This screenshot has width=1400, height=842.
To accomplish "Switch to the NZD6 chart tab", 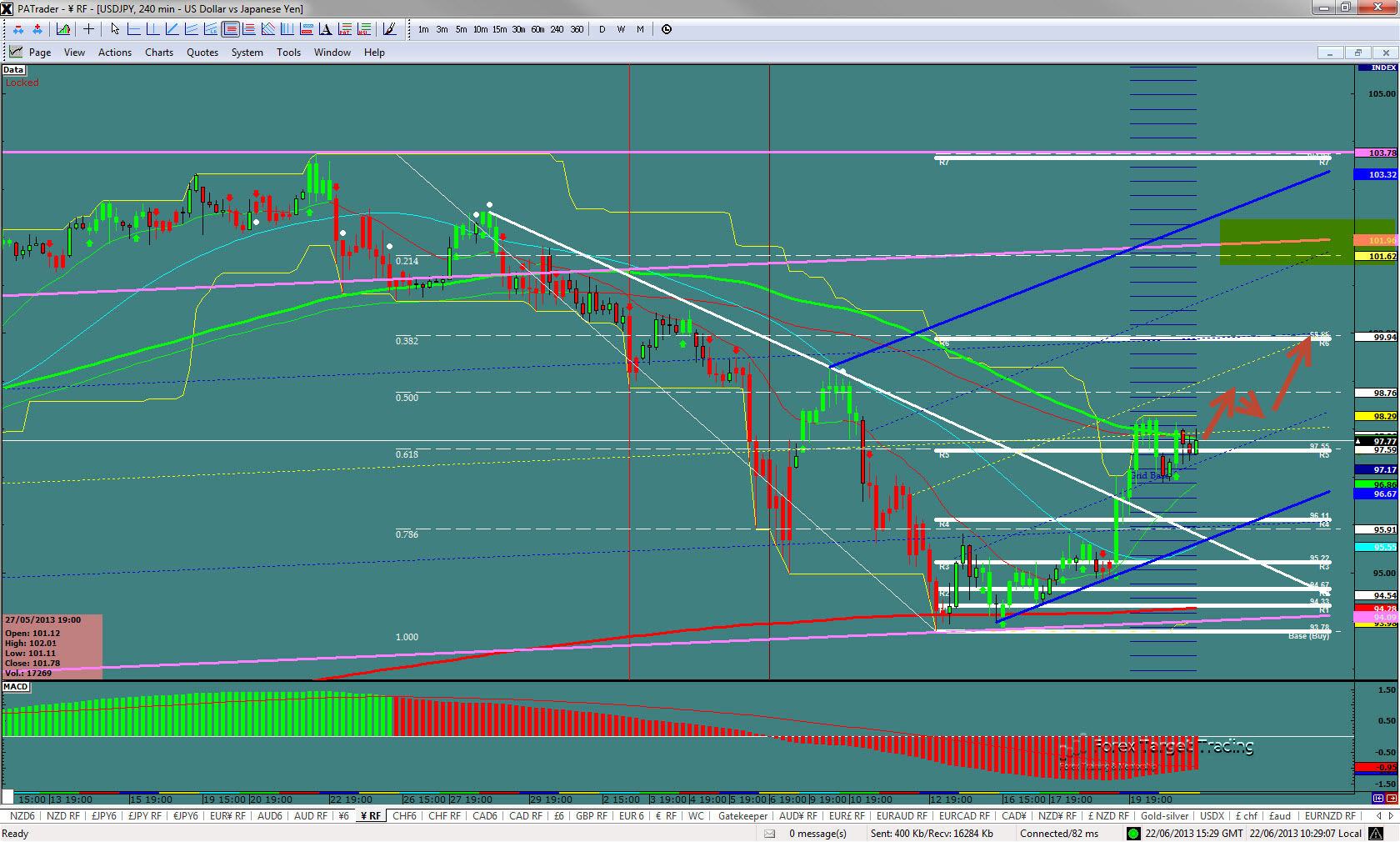I will tap(22, 816).
